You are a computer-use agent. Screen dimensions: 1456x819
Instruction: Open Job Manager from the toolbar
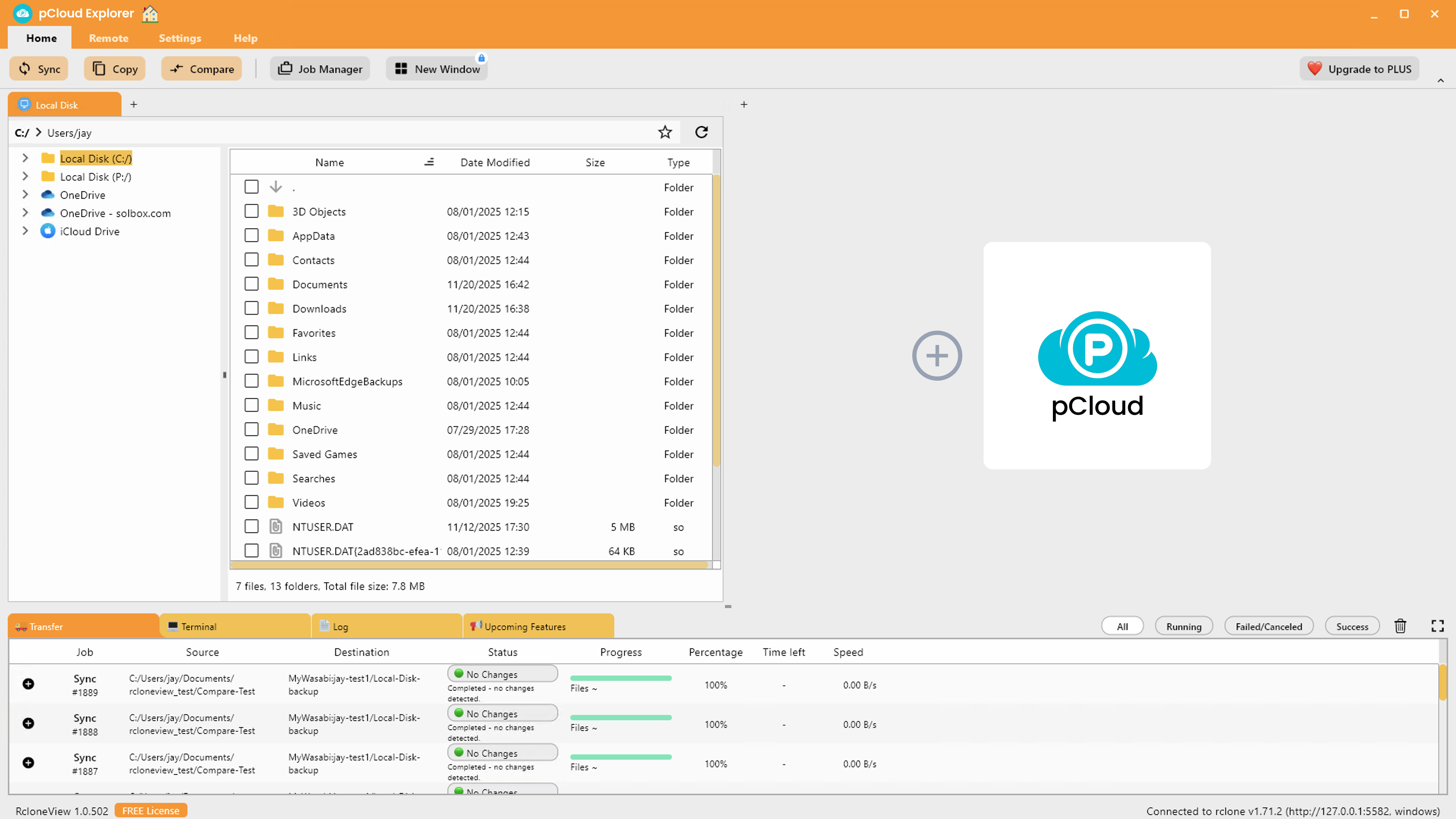(320, 69)
